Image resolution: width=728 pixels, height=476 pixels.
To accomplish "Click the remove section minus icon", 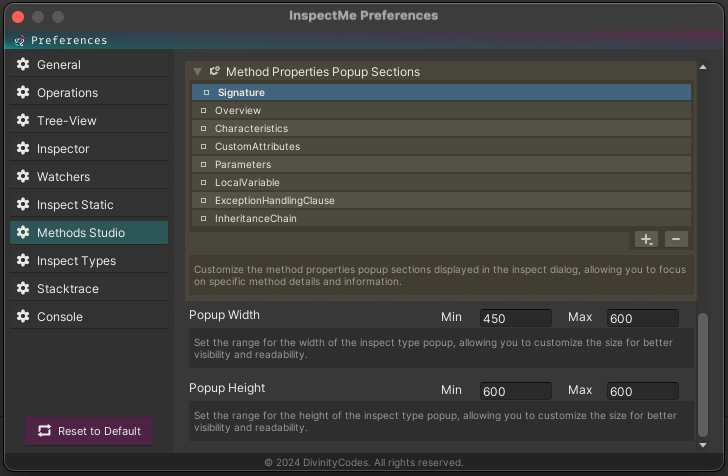I will click(676, 239).
